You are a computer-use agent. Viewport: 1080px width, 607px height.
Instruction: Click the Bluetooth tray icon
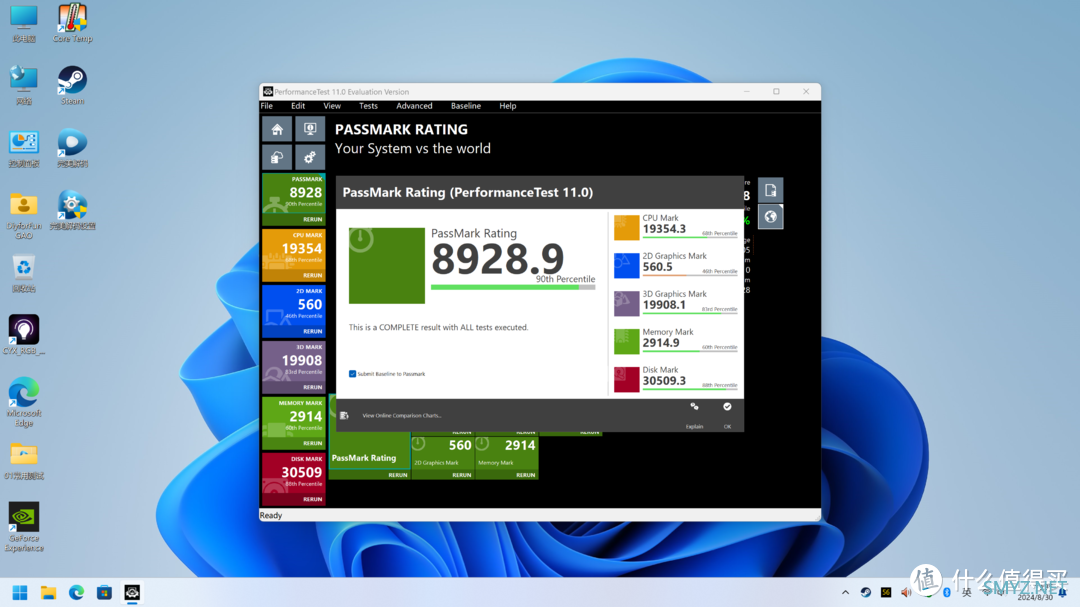946,593
